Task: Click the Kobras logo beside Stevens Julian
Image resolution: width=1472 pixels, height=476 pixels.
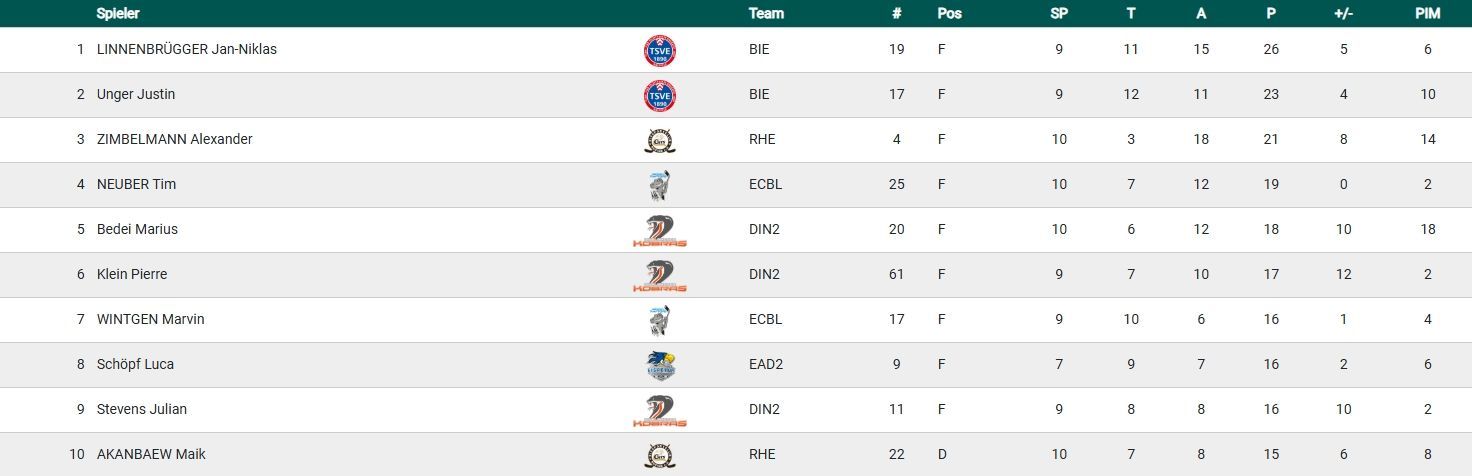Action: (x=660, y=410)
